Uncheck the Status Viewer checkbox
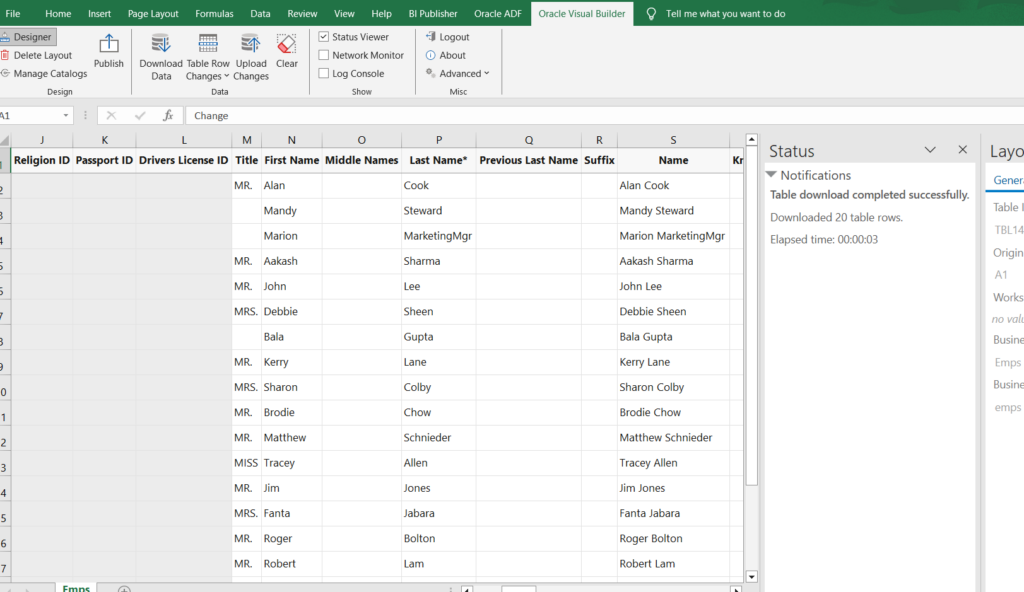Image resolution: width=1024 pixels, height=592 pixels. tap(324, 37)
